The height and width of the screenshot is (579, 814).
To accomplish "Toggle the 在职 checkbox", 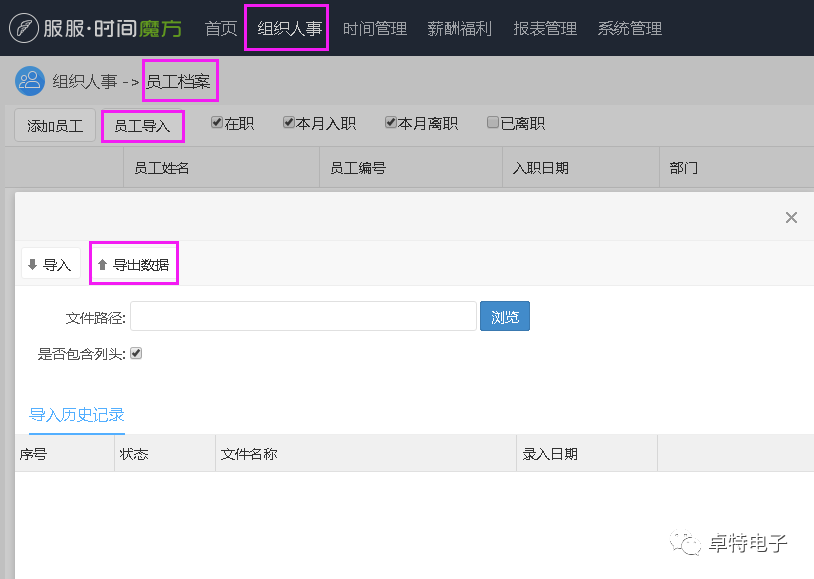I will click(216, 123).
